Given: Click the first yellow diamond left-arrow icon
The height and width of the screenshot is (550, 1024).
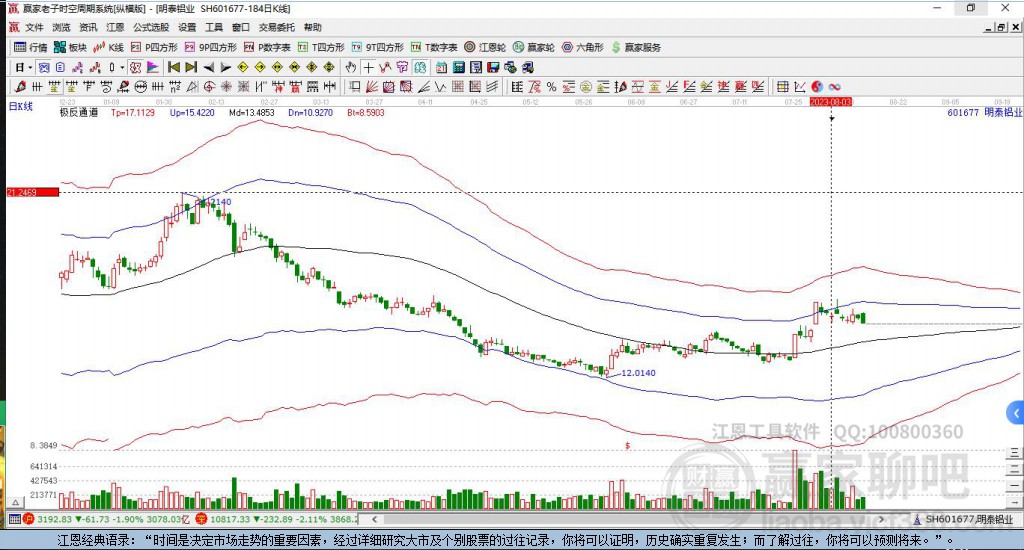Looking at the screenshot, I should tap(242, 67).
